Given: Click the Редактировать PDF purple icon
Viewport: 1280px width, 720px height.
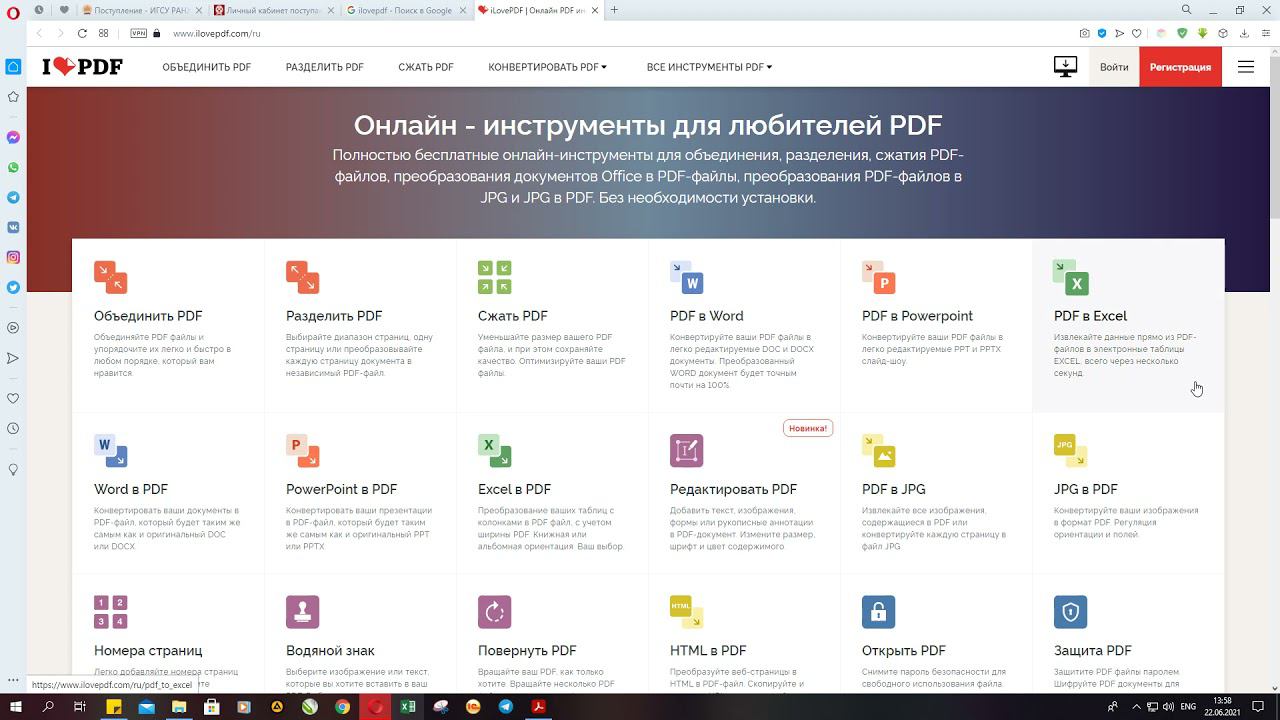Looking at the screenshot, I should [686, 450].
